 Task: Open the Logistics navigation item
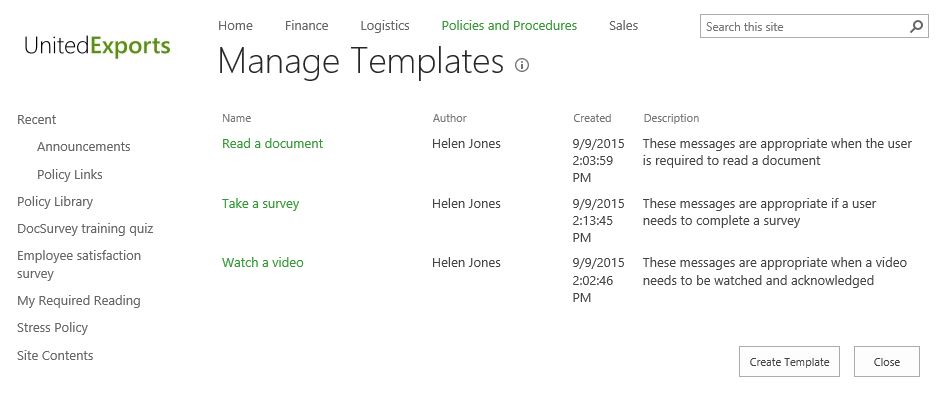tap(385, 26)
